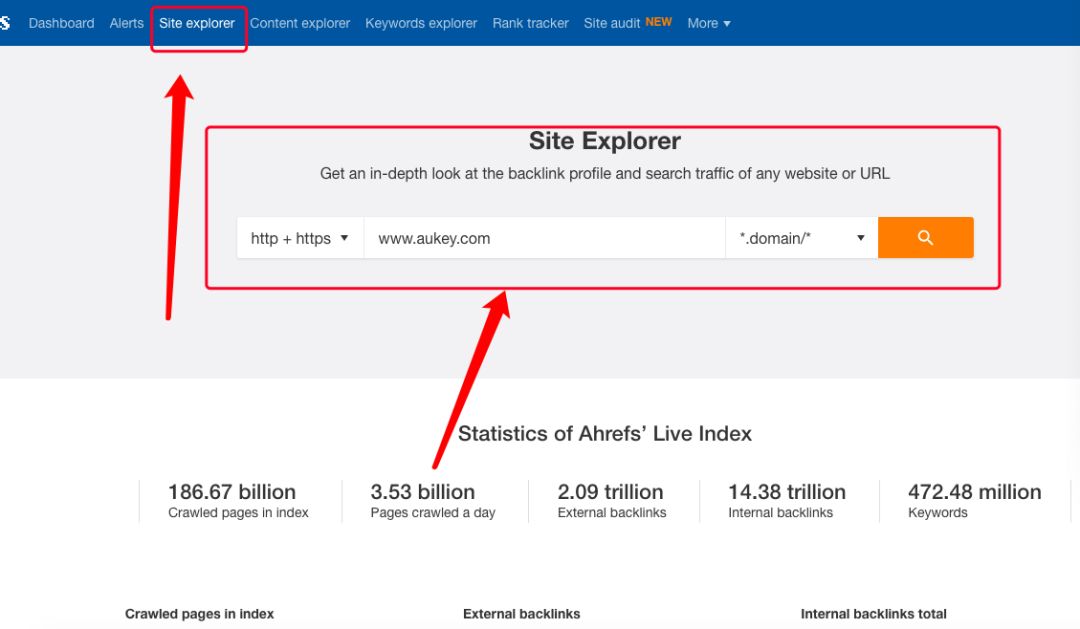Open the Dashboard tab

[x=61, y=23]
